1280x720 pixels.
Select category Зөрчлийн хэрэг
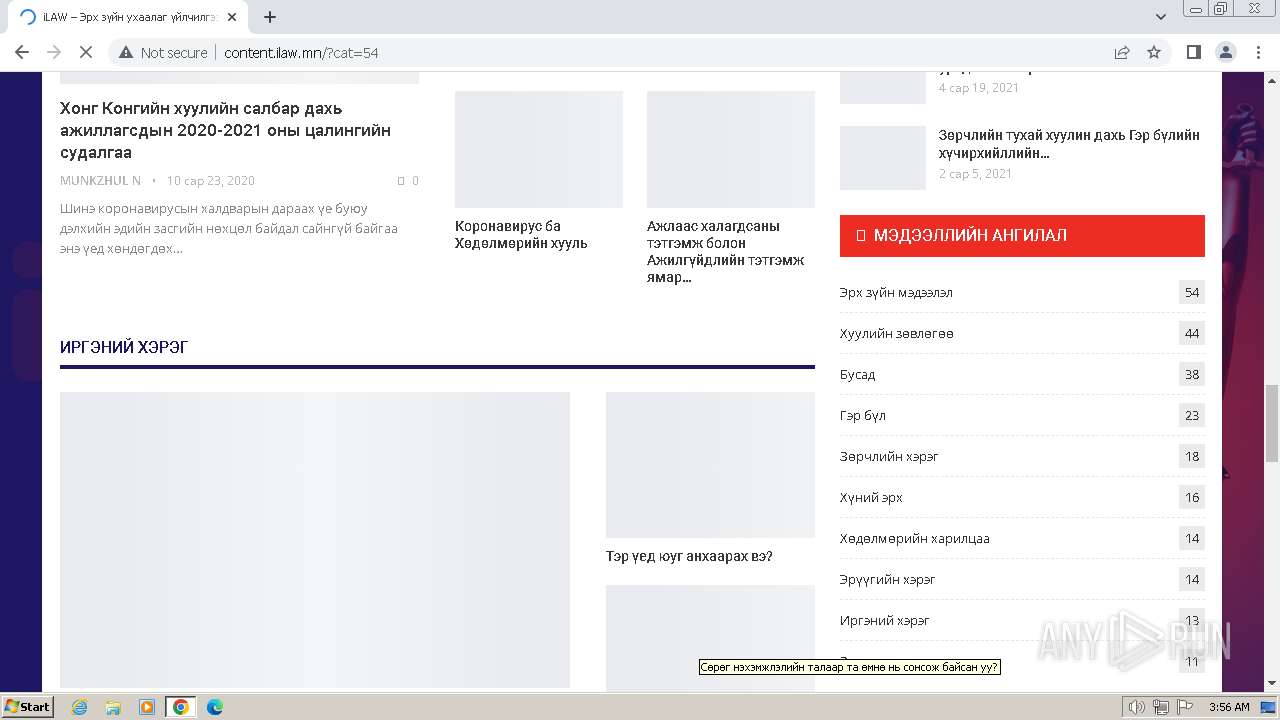pyautogui.click(x=889, y=457)
